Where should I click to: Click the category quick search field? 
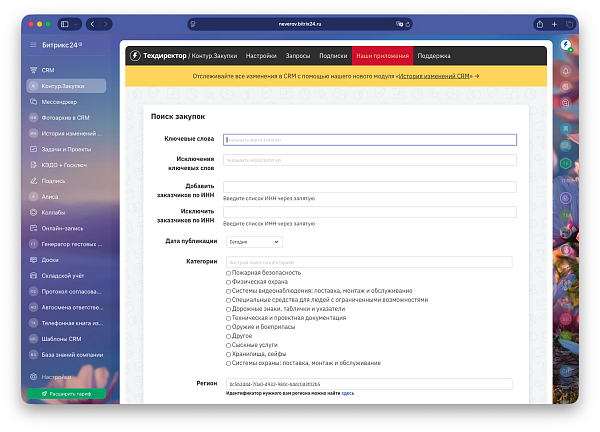(369, 262)
